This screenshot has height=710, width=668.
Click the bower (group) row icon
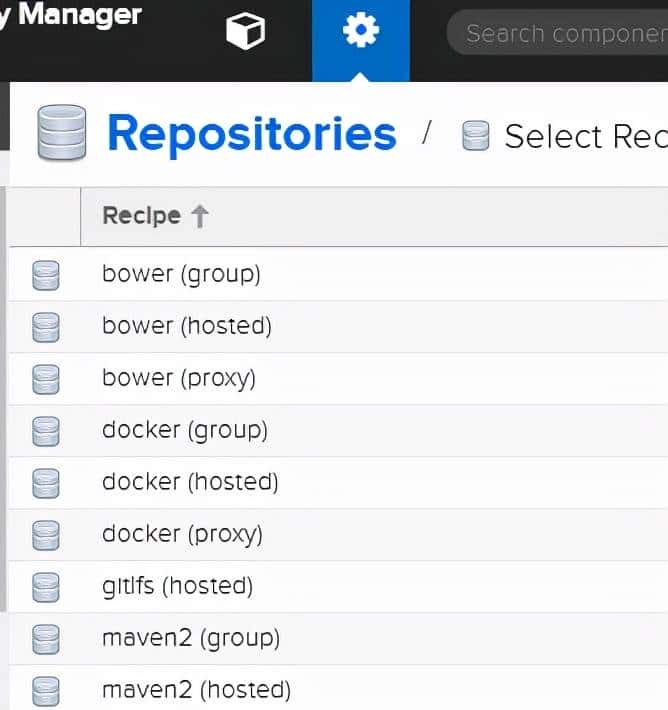[x=46, y=274]
